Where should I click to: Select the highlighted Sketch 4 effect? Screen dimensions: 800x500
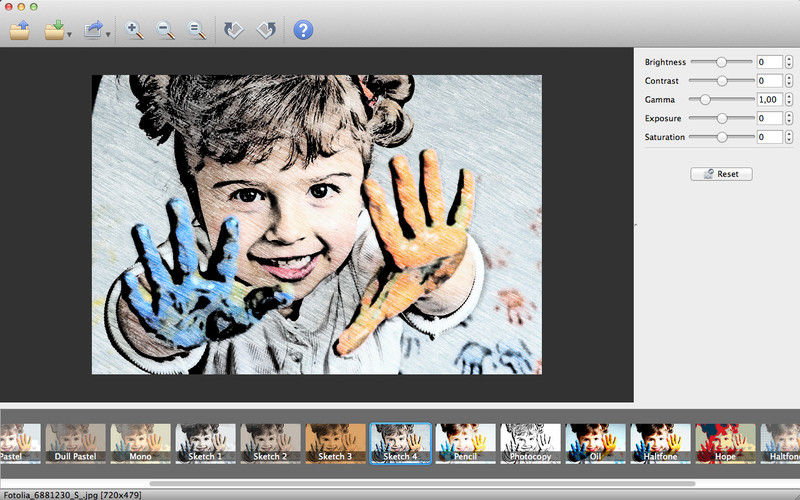click(401, 443)
